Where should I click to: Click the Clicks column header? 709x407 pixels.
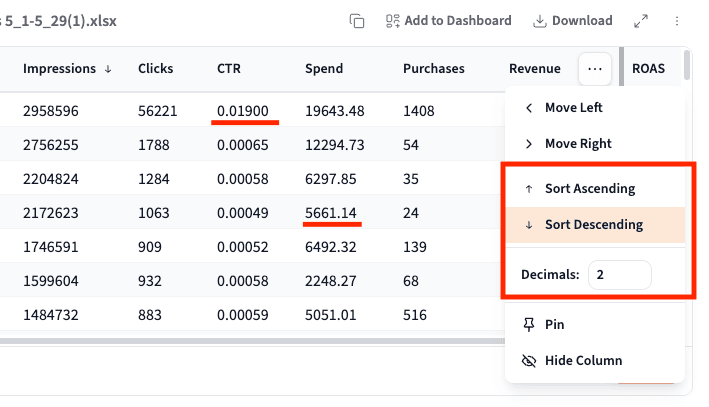(155, 69)
